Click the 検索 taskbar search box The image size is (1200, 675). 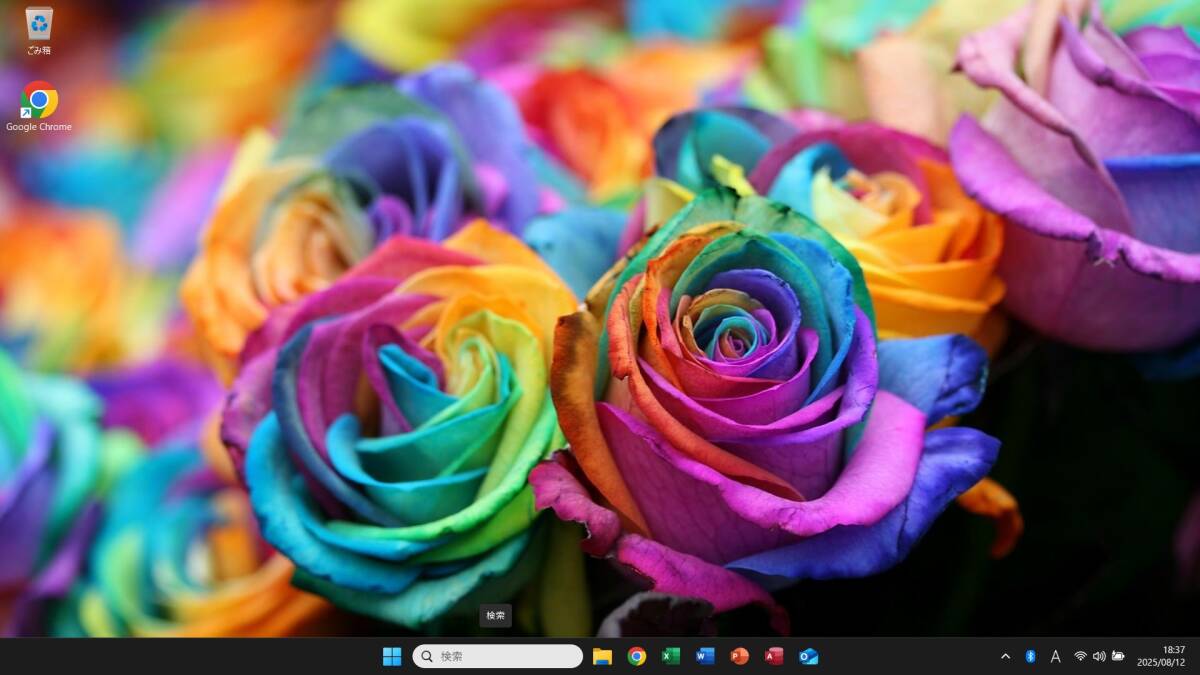pyautogui.click(x=497, y=656)
